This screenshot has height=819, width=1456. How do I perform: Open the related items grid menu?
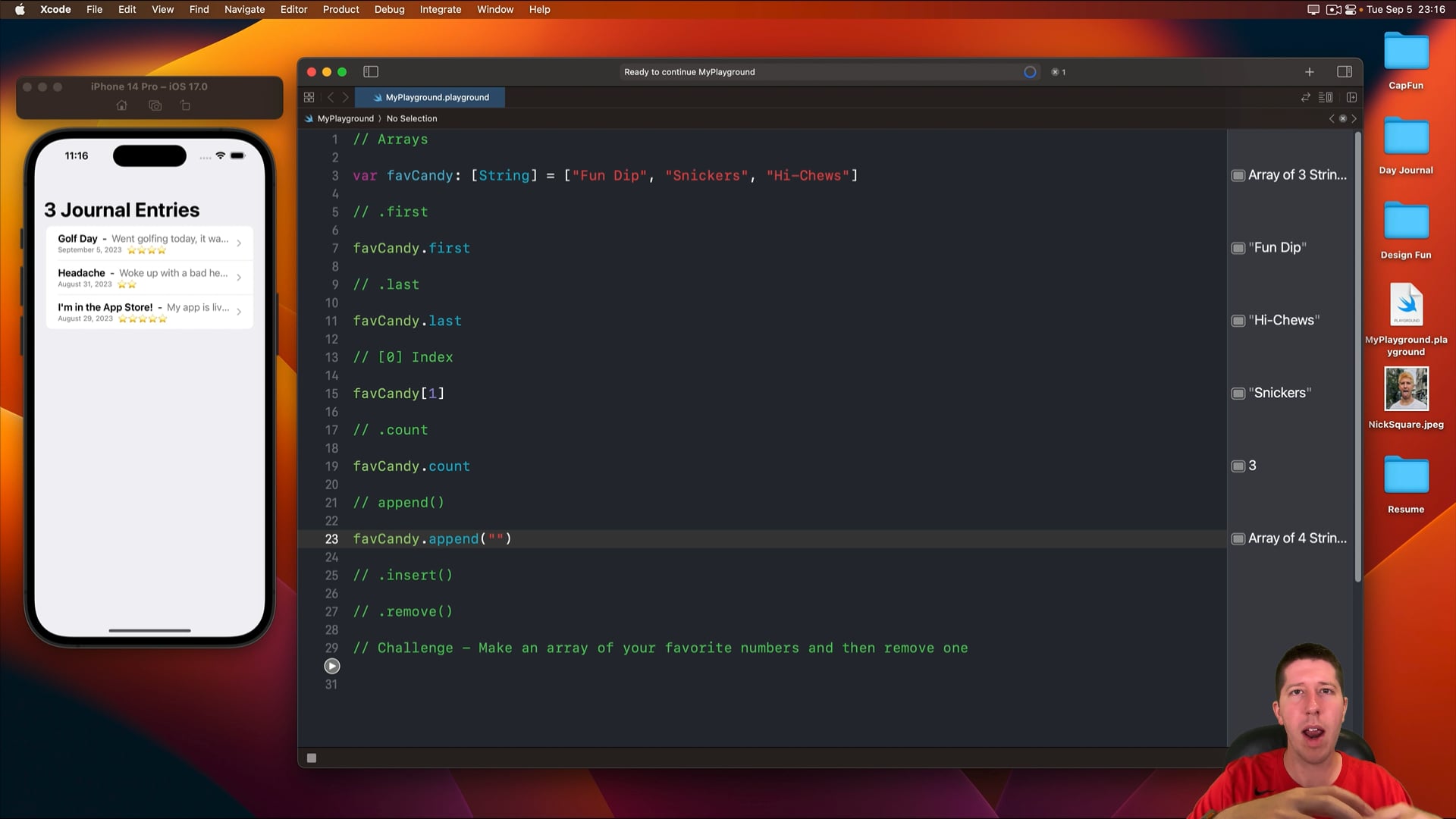click(x=309, y=97)
